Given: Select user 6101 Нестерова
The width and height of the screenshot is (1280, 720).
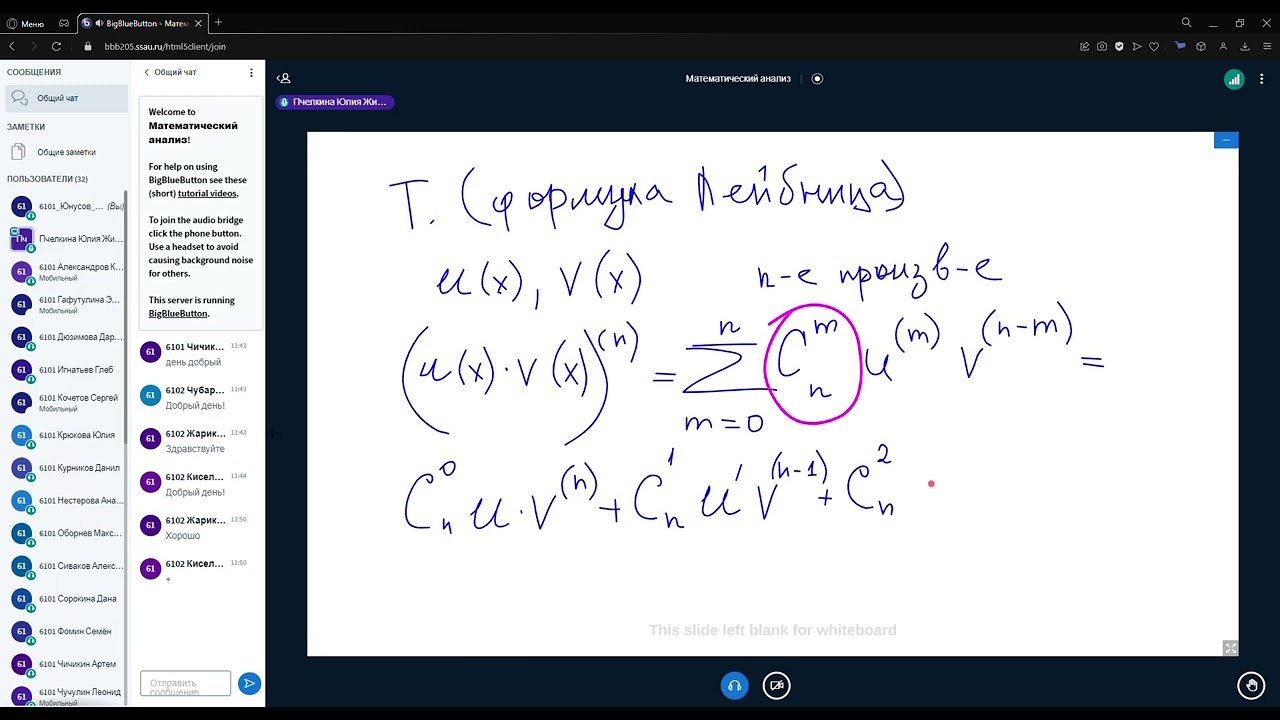Looking at the screenshot, I should coord(66,500).
